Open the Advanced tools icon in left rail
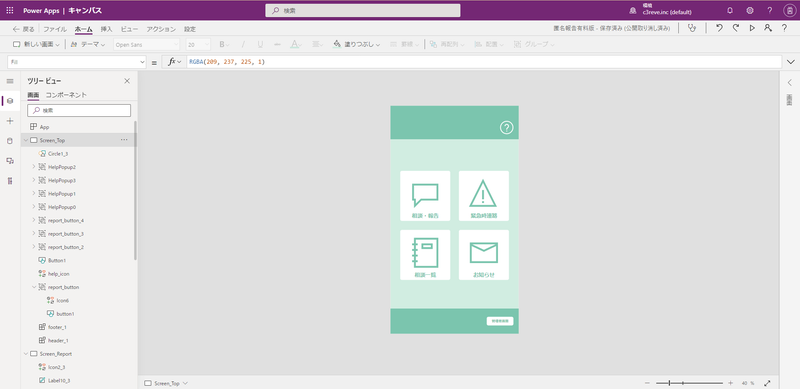 10,181
